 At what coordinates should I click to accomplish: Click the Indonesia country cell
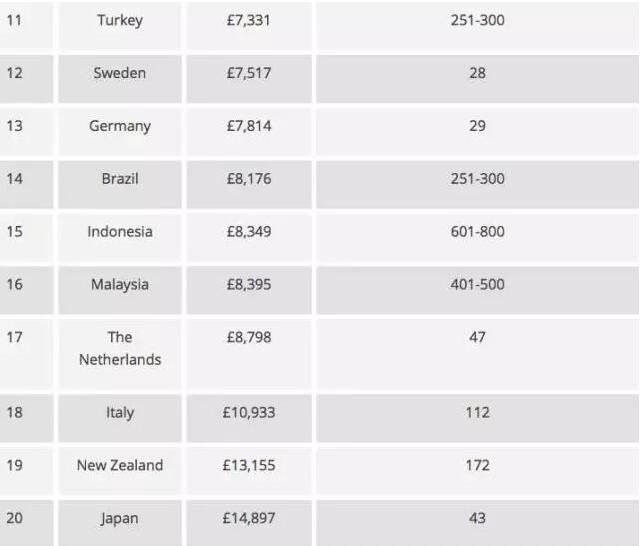click(120, 237)
